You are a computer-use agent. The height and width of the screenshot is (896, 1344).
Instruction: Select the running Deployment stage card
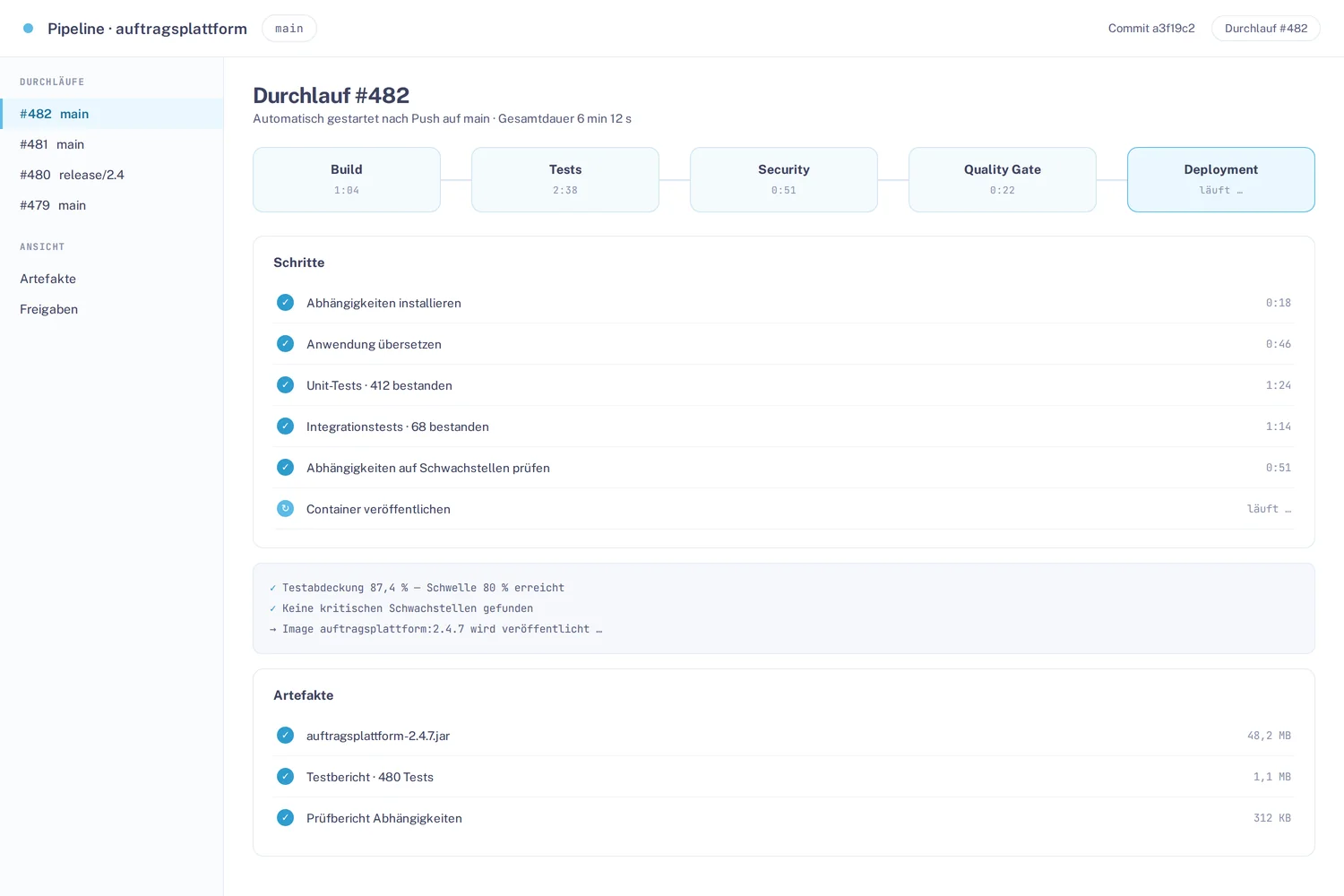pyautogui.click(x=1221, y=179)
